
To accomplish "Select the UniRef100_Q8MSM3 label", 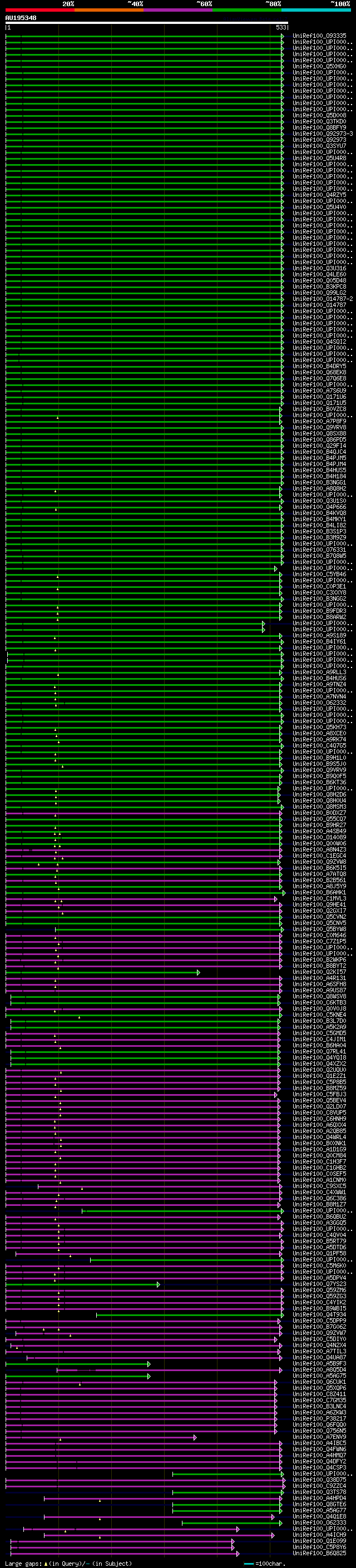I will (x=319, y=807).
